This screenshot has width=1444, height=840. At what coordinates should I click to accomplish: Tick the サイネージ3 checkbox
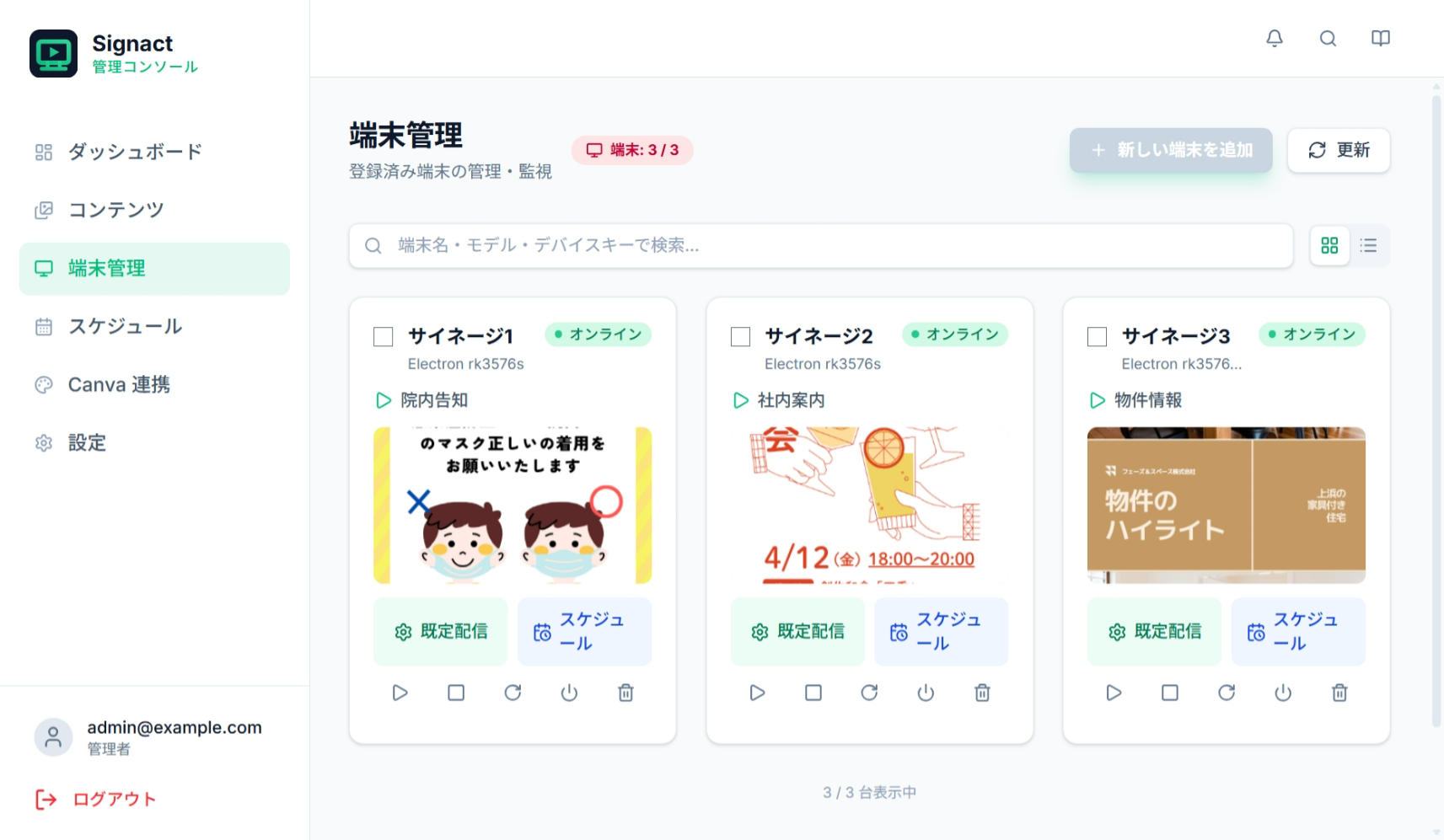(x=1097, y=337)
